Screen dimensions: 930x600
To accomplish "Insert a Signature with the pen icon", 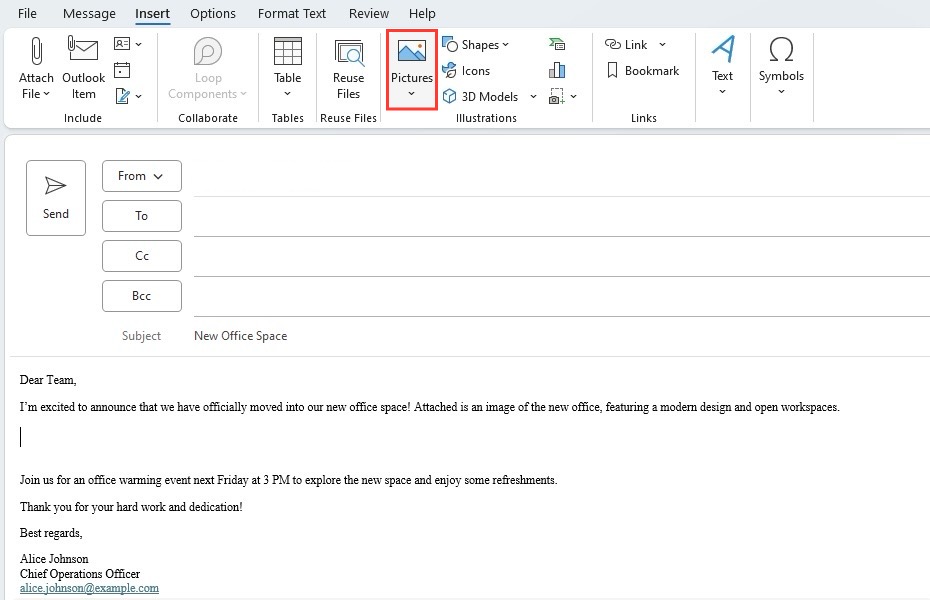I will 123,96.
